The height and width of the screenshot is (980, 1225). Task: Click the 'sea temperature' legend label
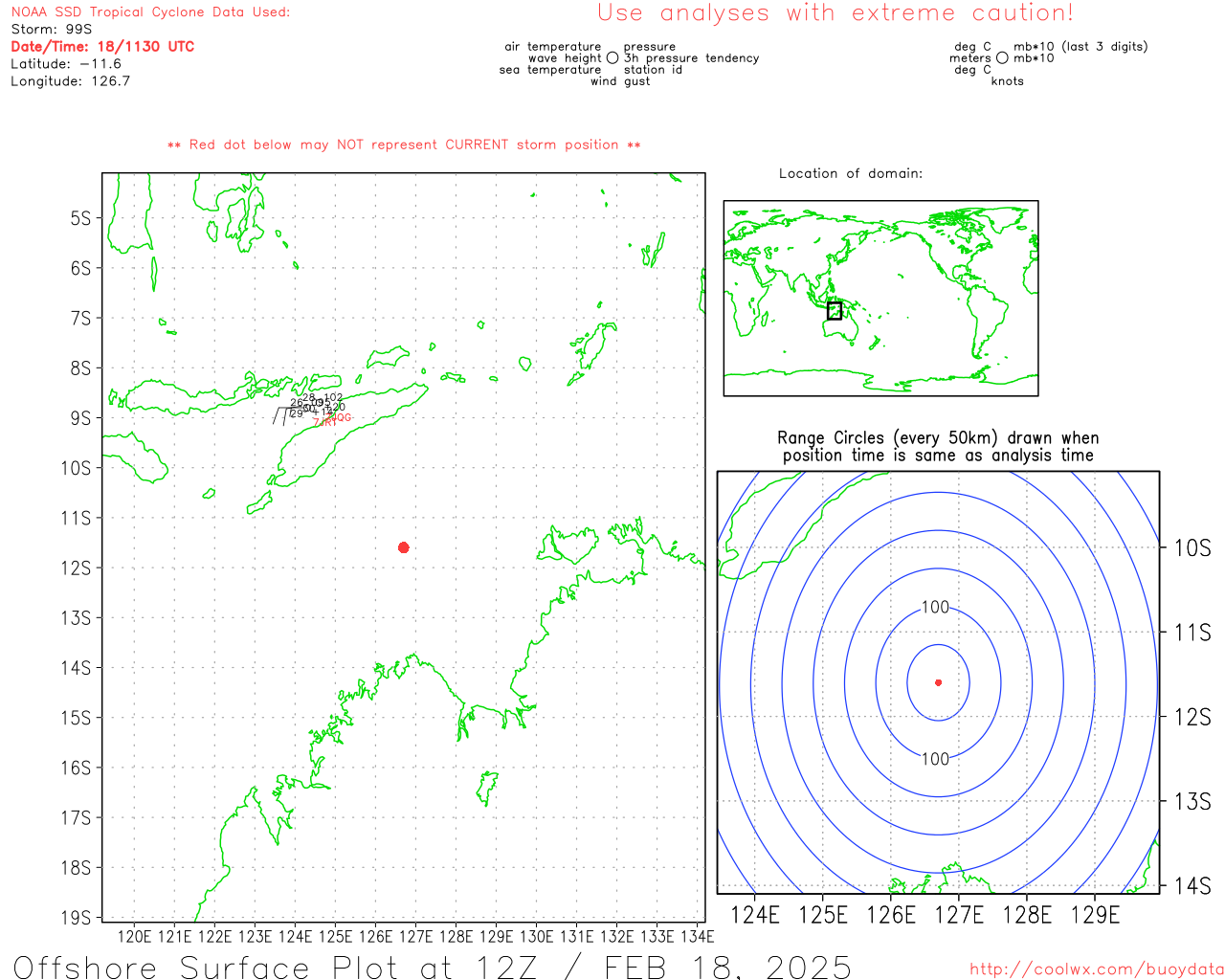point(550,70)
